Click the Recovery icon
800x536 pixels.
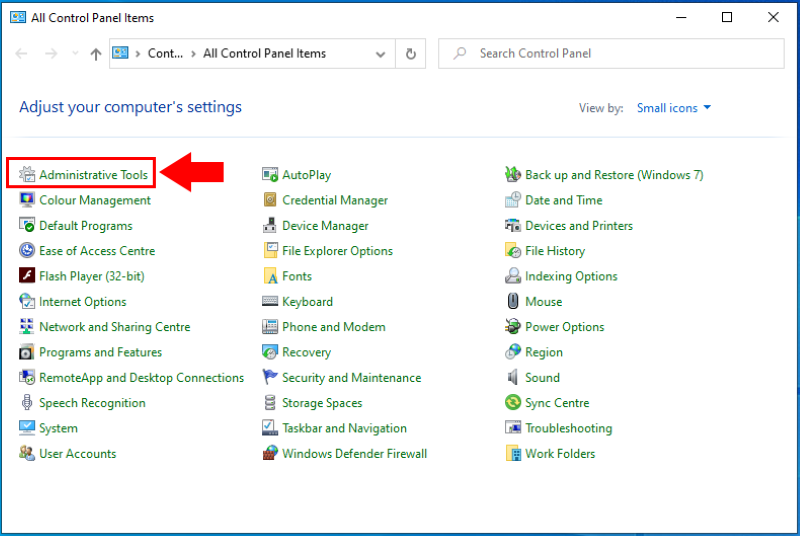click(x=270, y=352)
